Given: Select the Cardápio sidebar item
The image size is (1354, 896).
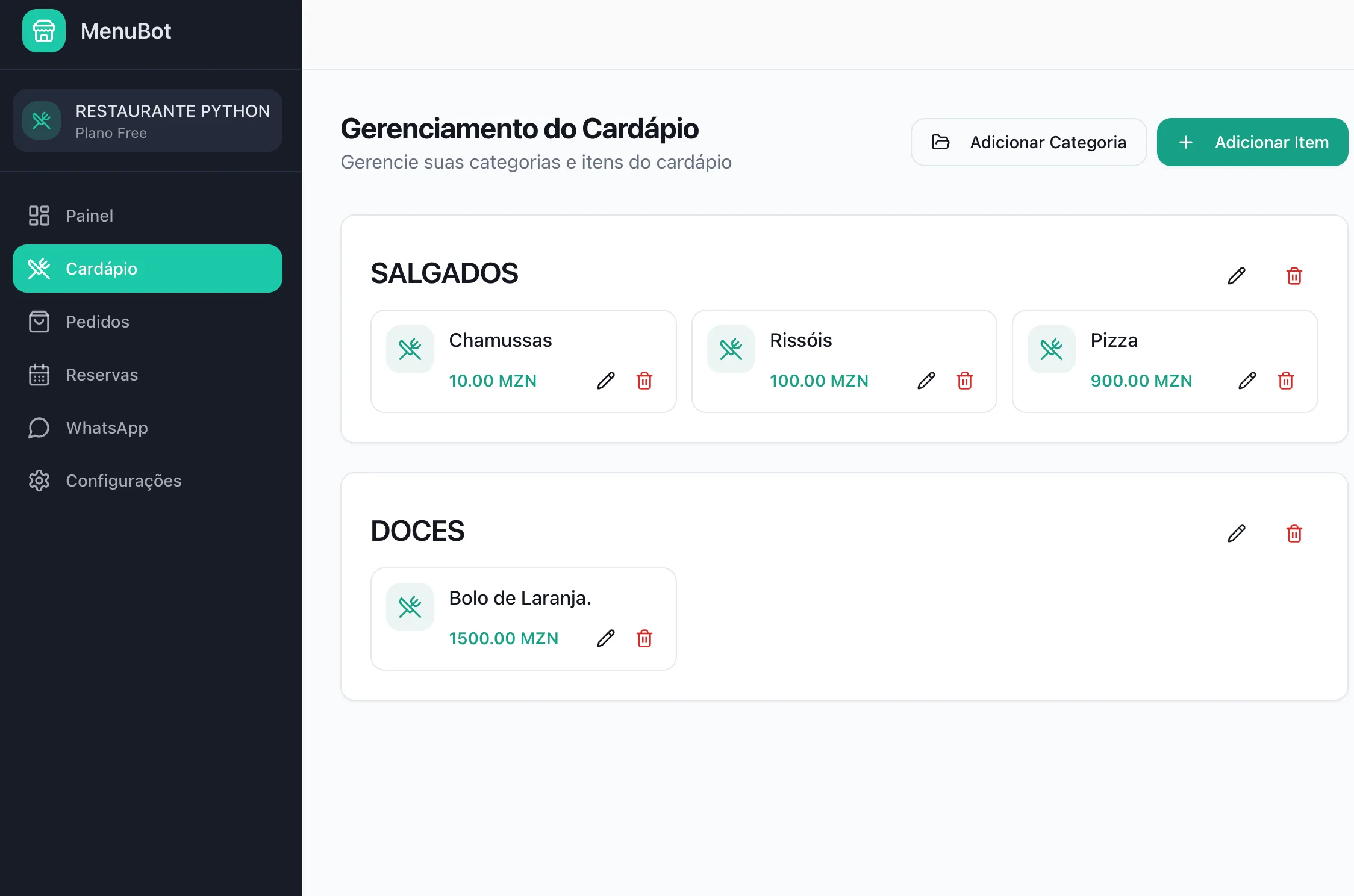Looking at the screenshot, I should pyautogui.click(x=148, y=269).
